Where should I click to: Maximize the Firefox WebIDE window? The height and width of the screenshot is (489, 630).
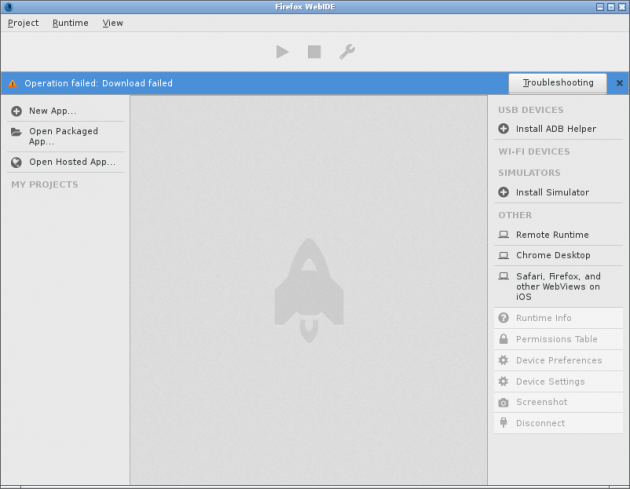[611, 7]
